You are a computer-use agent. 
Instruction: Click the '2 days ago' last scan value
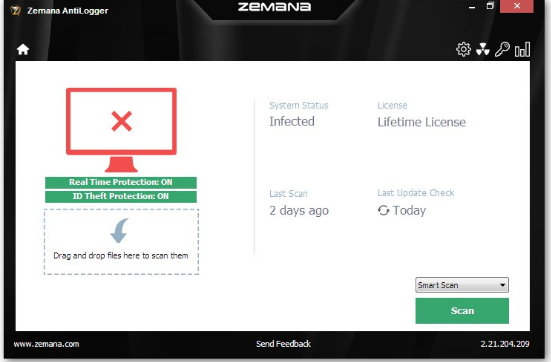coord(299,211)
